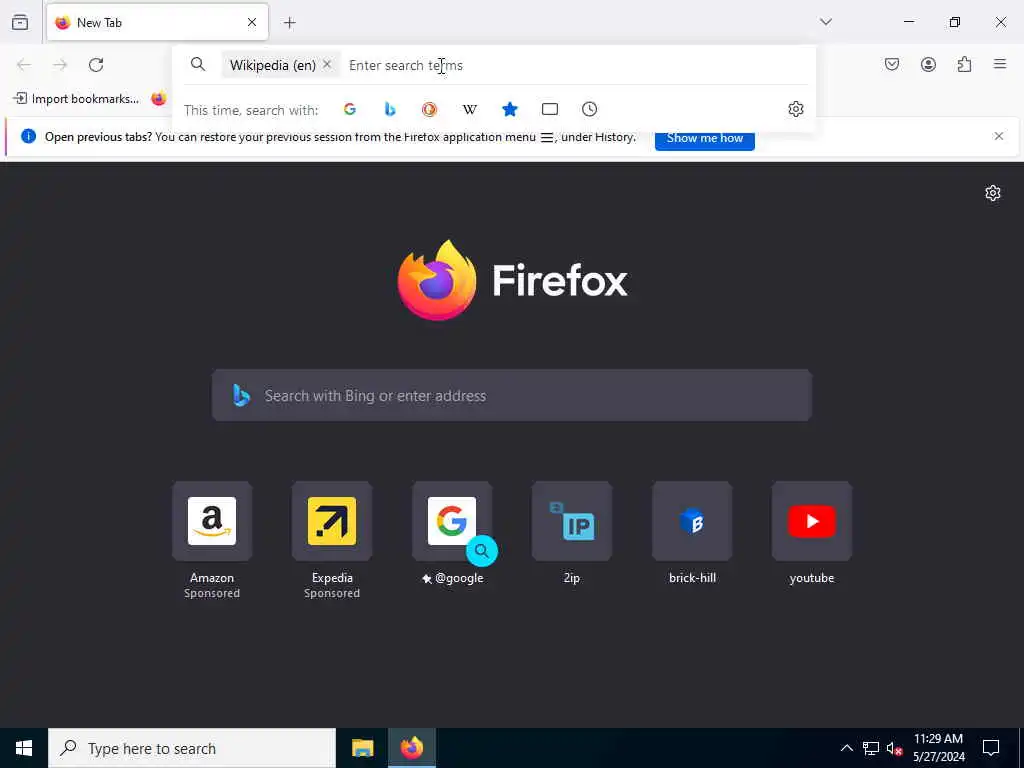
Task: Click the Firefox taskbar icon
Action: point(411,748)
